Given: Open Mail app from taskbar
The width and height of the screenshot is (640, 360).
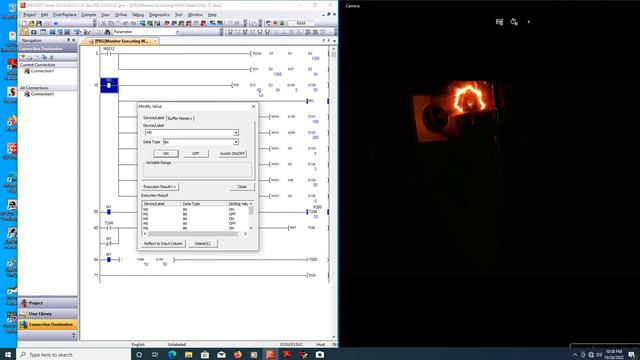Looking at the screenshot, I should [221, 354].
